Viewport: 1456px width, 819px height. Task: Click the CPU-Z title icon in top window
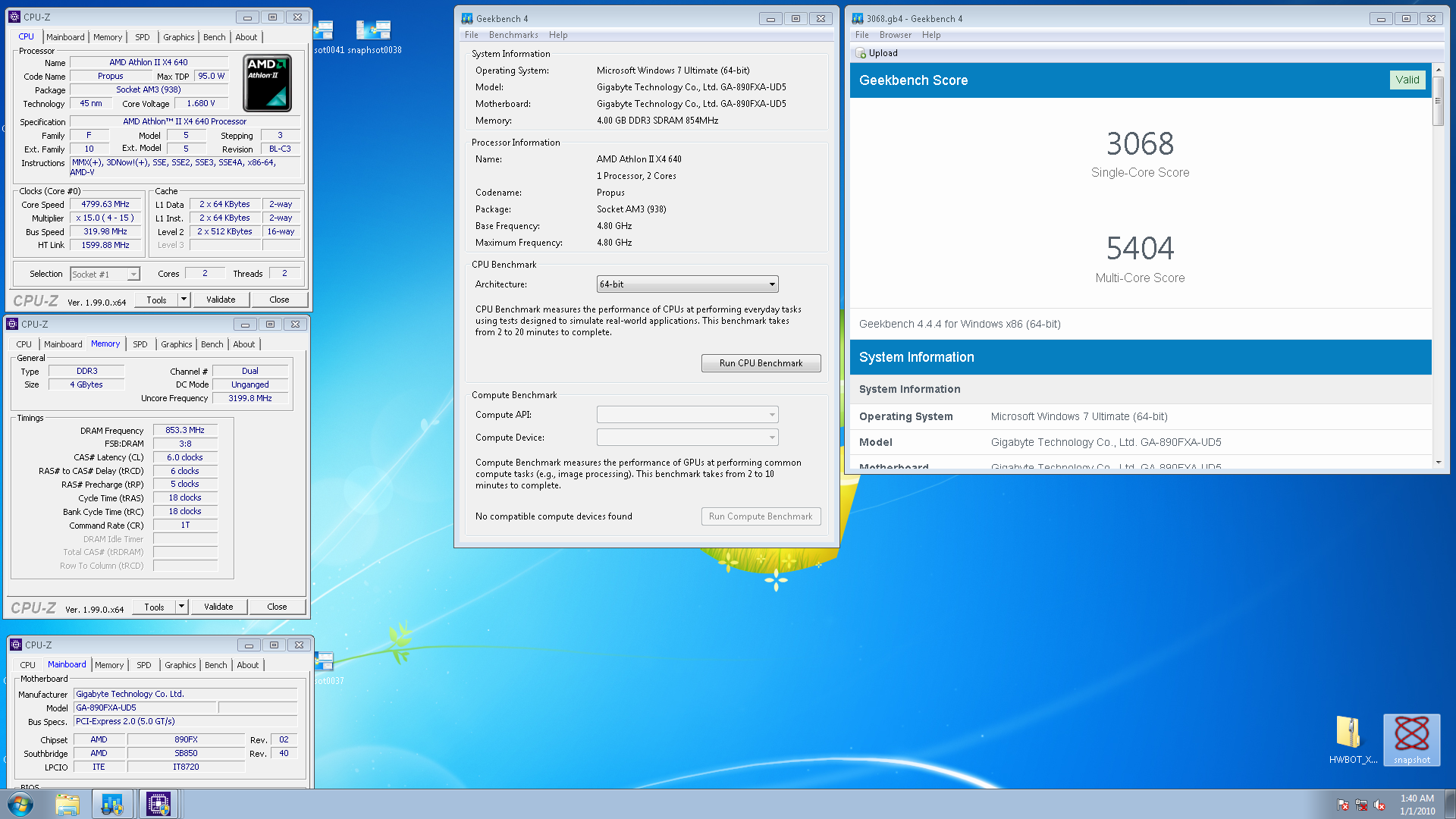[x=14, y=17]
